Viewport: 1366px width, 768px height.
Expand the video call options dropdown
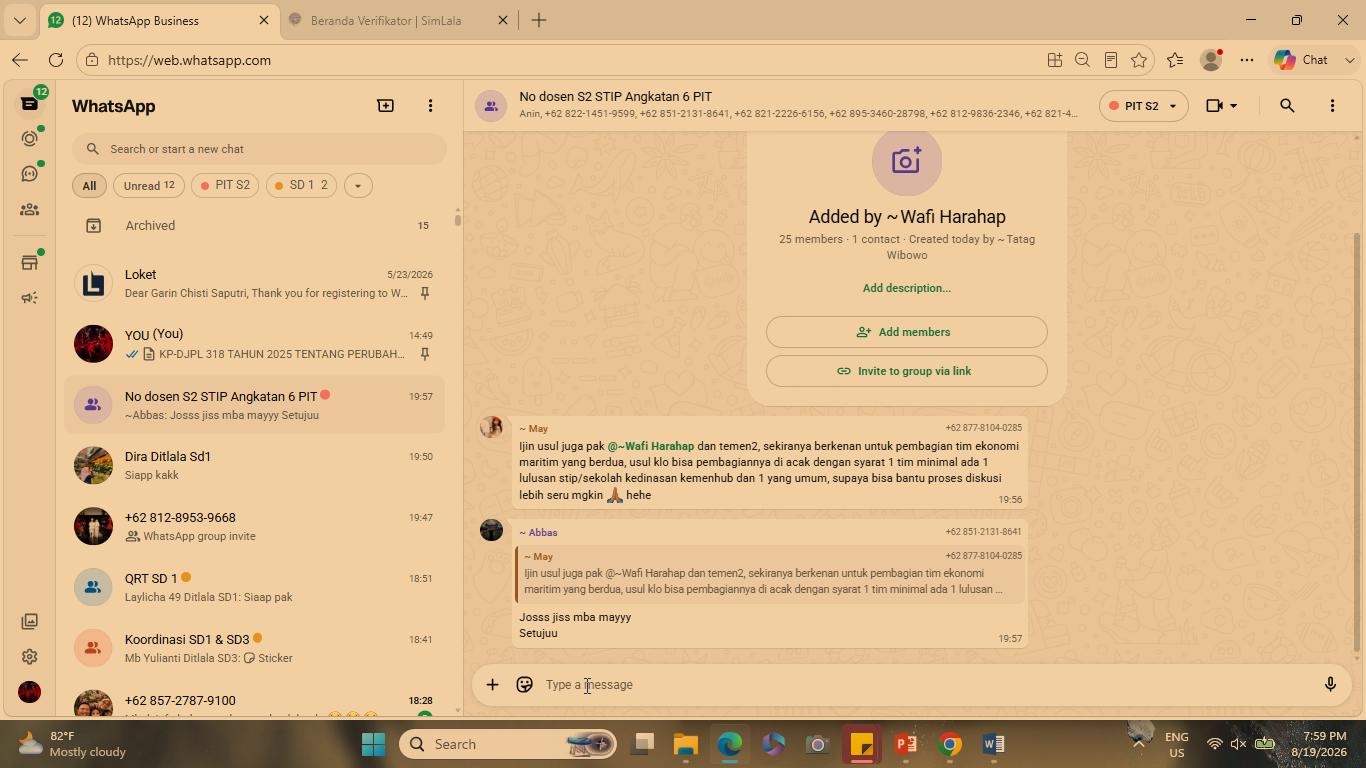(x=1233, y=106)
